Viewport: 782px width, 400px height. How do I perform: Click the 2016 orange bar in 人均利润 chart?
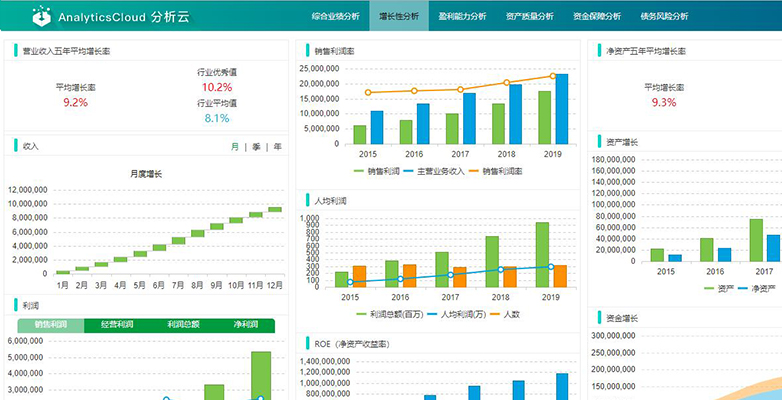[x=409, y=276]
